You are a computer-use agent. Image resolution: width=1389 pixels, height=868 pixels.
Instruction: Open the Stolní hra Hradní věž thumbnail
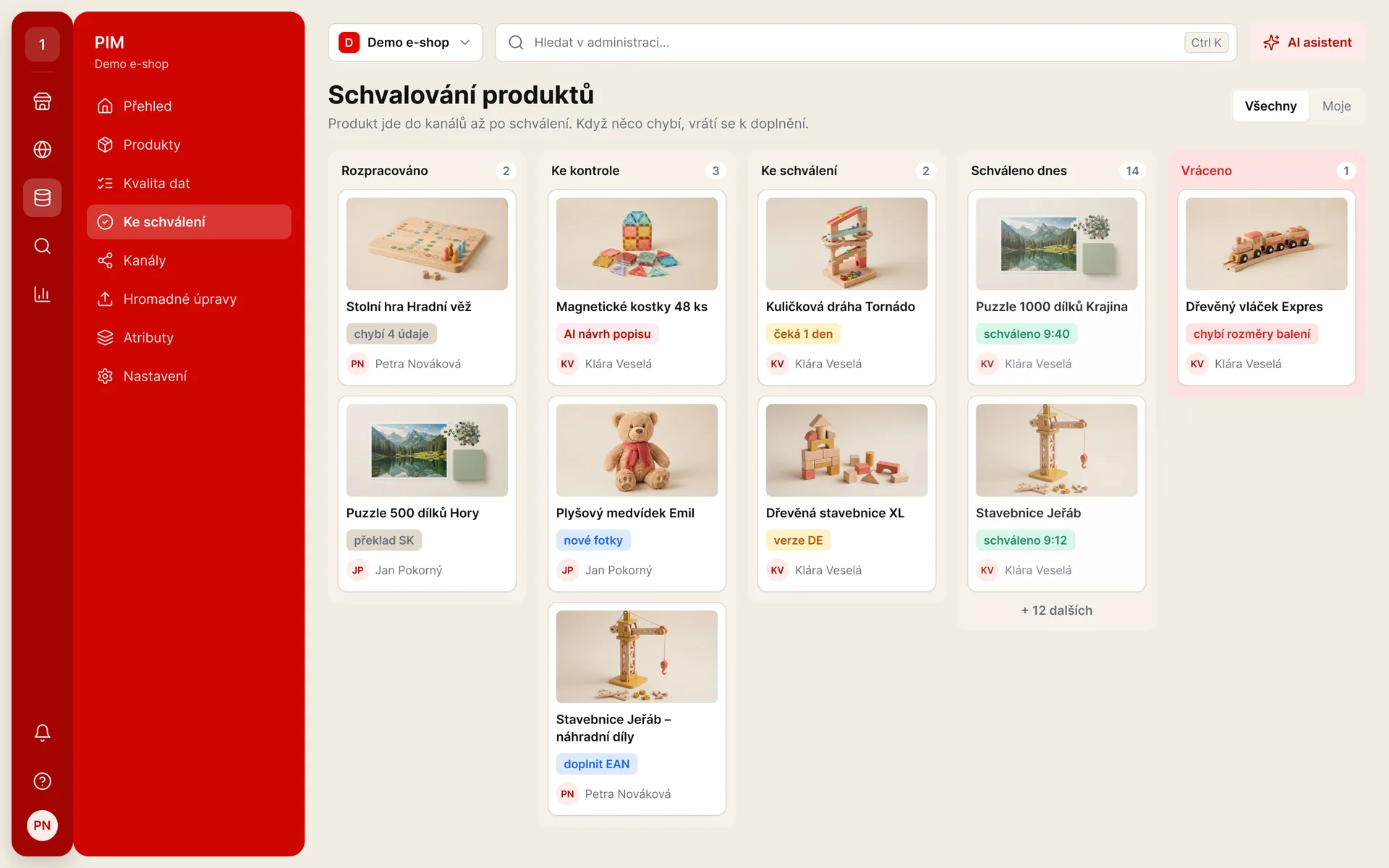427,244
